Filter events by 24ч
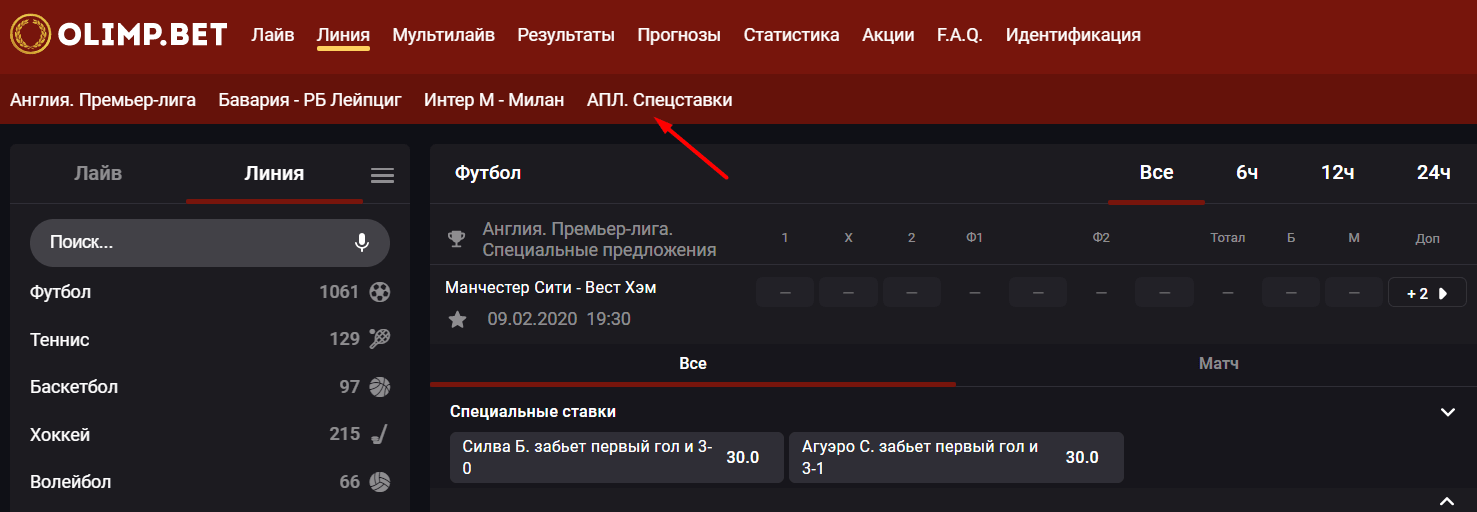This screenshot has width=1477, height=512. click(x=1433, y=173)
